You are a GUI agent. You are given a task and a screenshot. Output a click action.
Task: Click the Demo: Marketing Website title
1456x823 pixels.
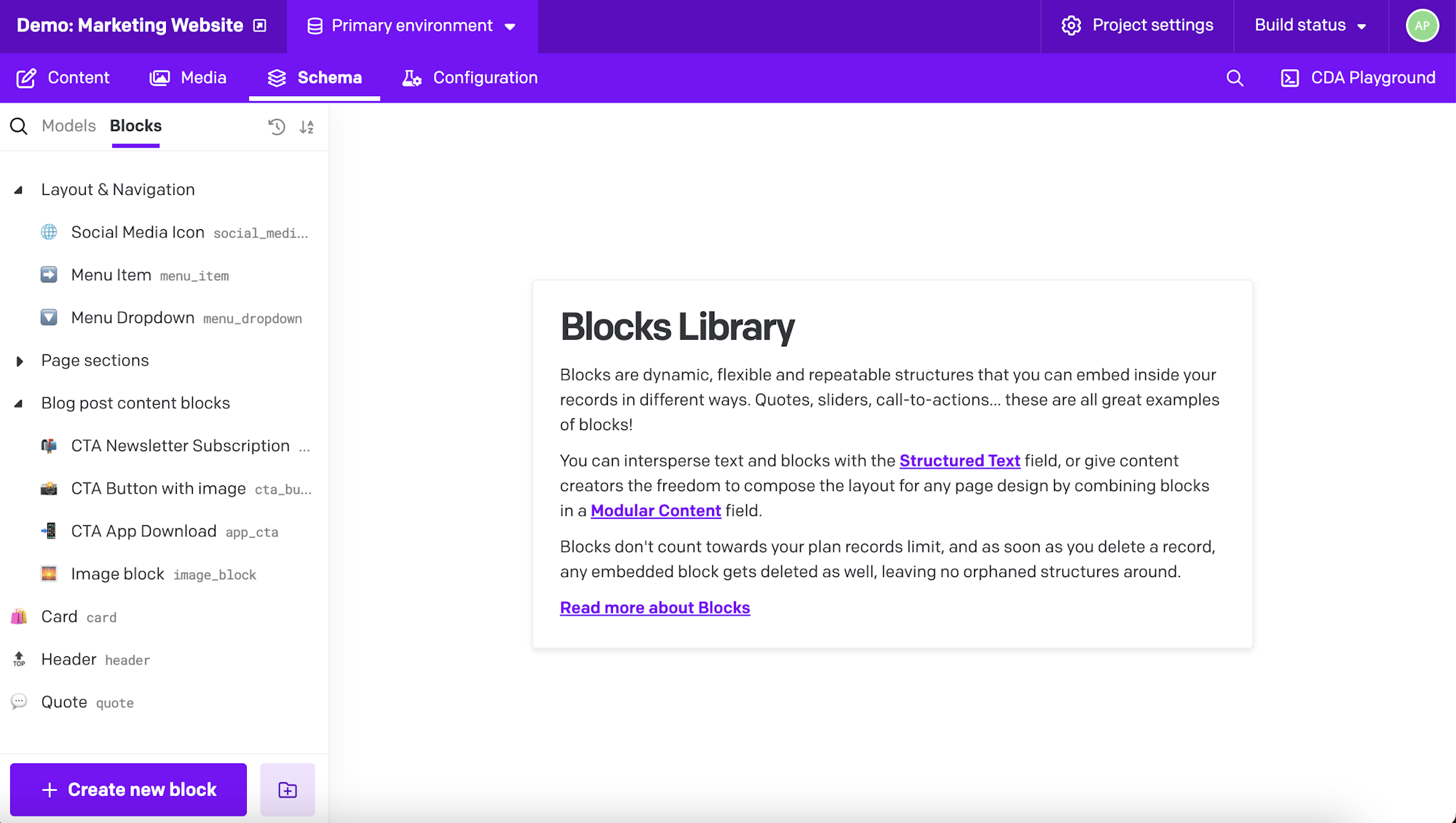(130, 25)
